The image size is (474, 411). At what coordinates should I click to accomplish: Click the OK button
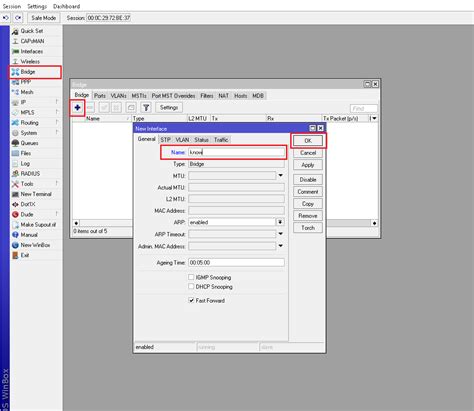[308, 141]
